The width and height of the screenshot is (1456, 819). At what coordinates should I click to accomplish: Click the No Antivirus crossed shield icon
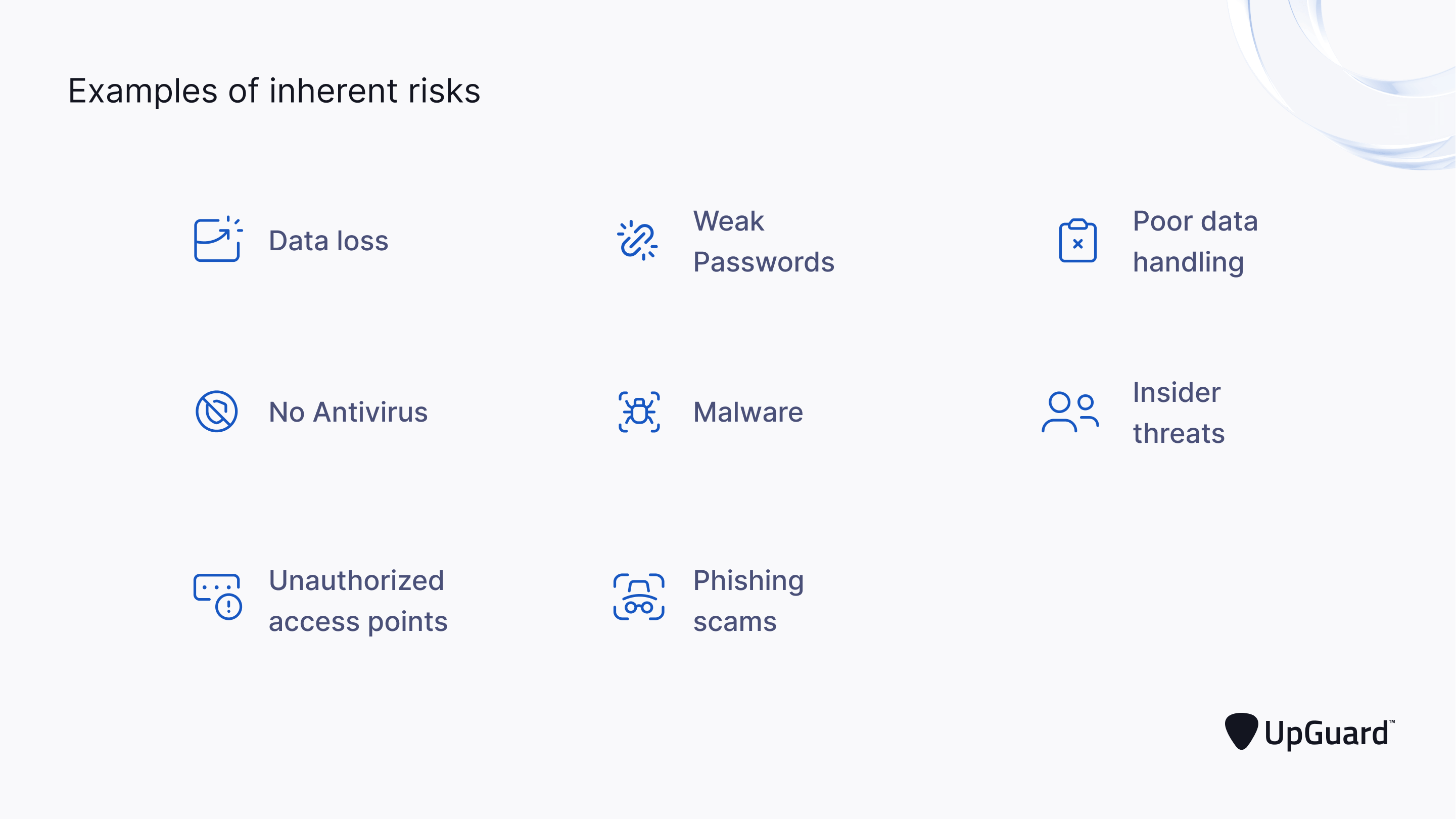216,411
